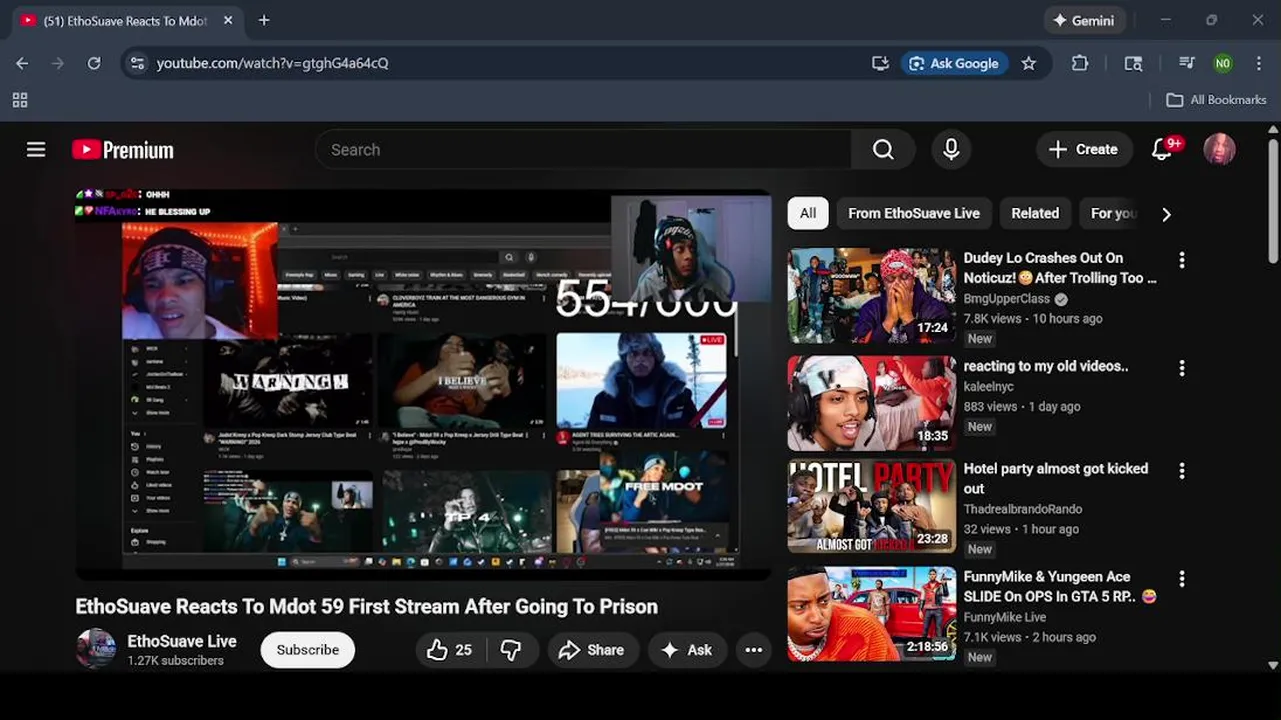Open the apps grid on bookmarks bar
1281x720 pixels.
click(x=20, y=100)
